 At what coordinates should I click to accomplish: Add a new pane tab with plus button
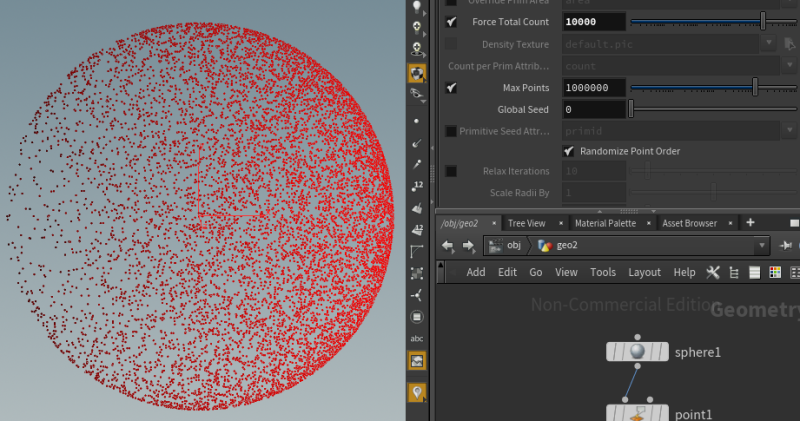coord(750,222)
